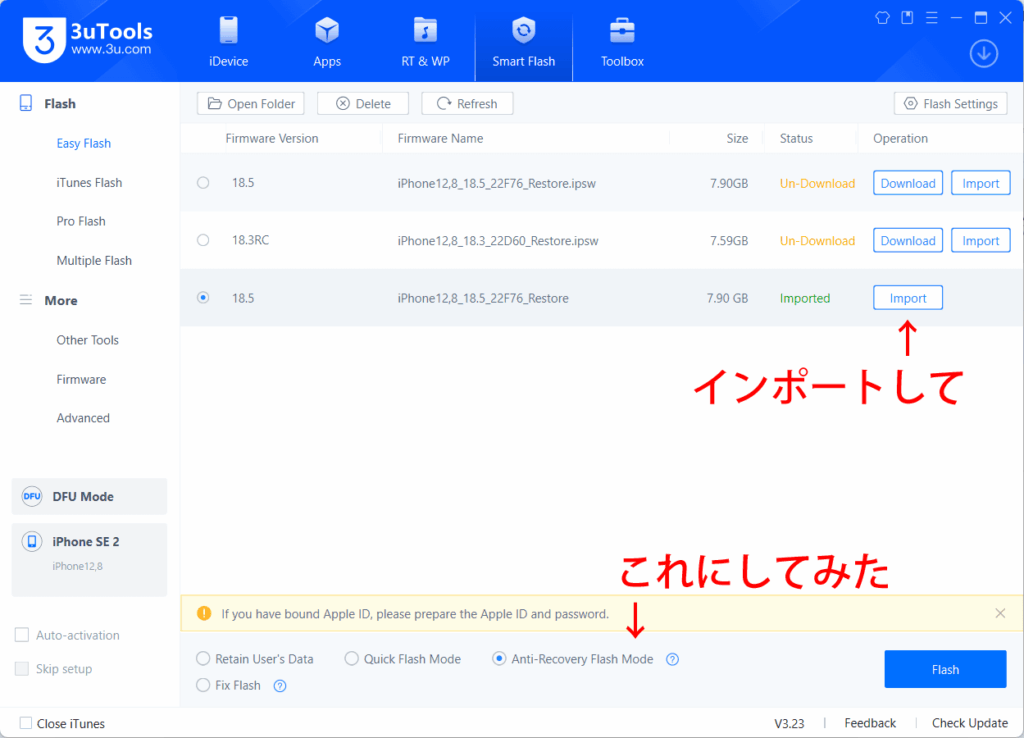Open the Toolbox section
Screen dimensions: 1024x738
[x=622, y=41]
